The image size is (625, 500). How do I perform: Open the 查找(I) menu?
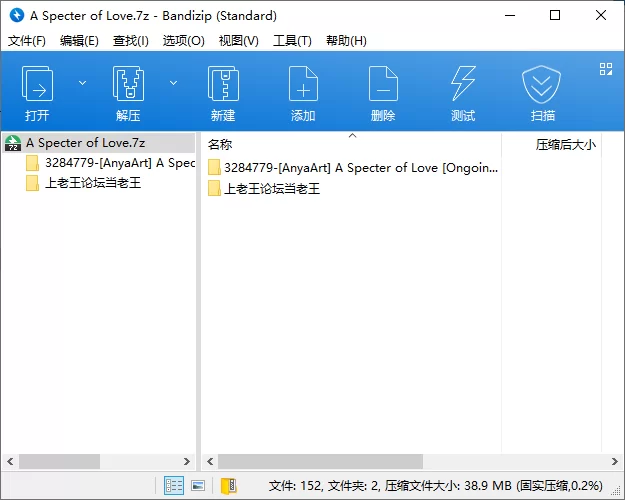click(131, 40)
